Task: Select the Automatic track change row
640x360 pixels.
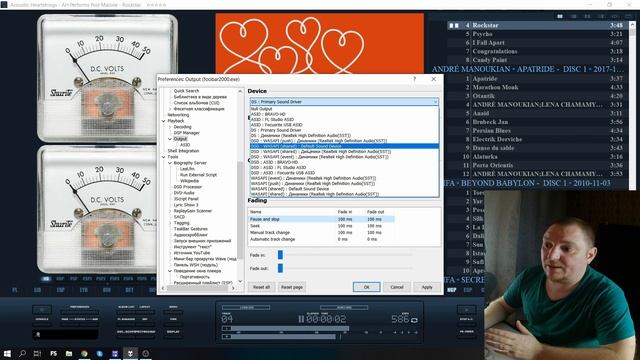Action: [x=322, y=239]
